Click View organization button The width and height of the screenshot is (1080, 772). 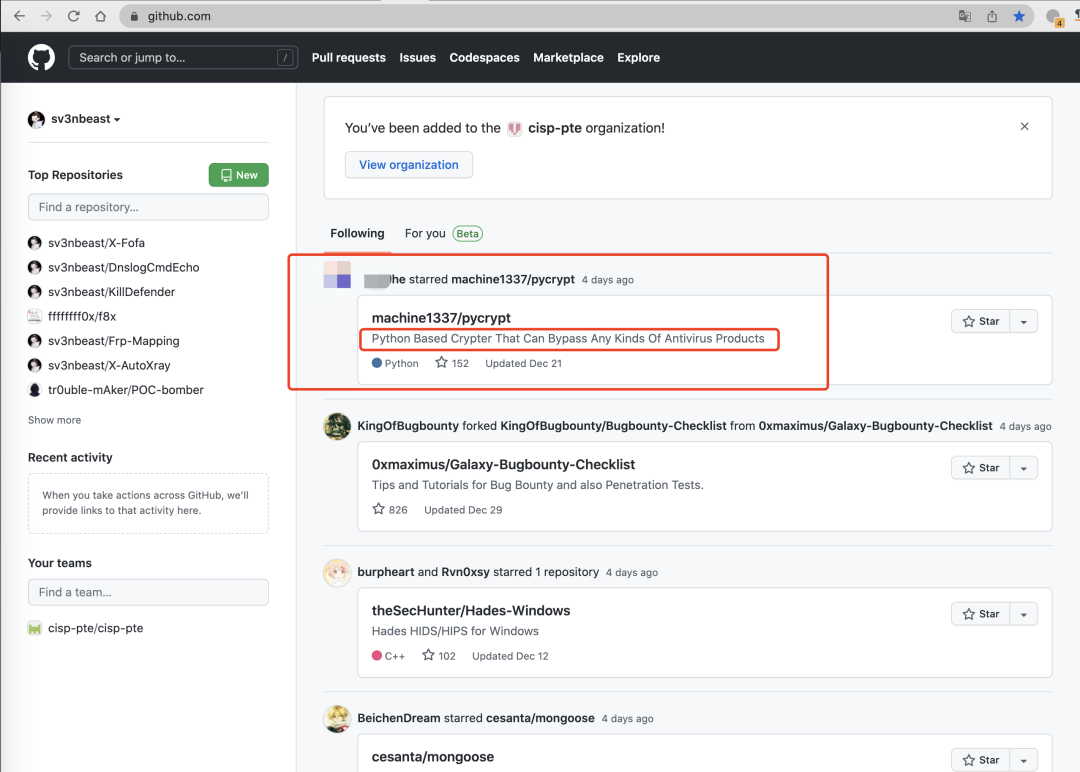(408, 165)
